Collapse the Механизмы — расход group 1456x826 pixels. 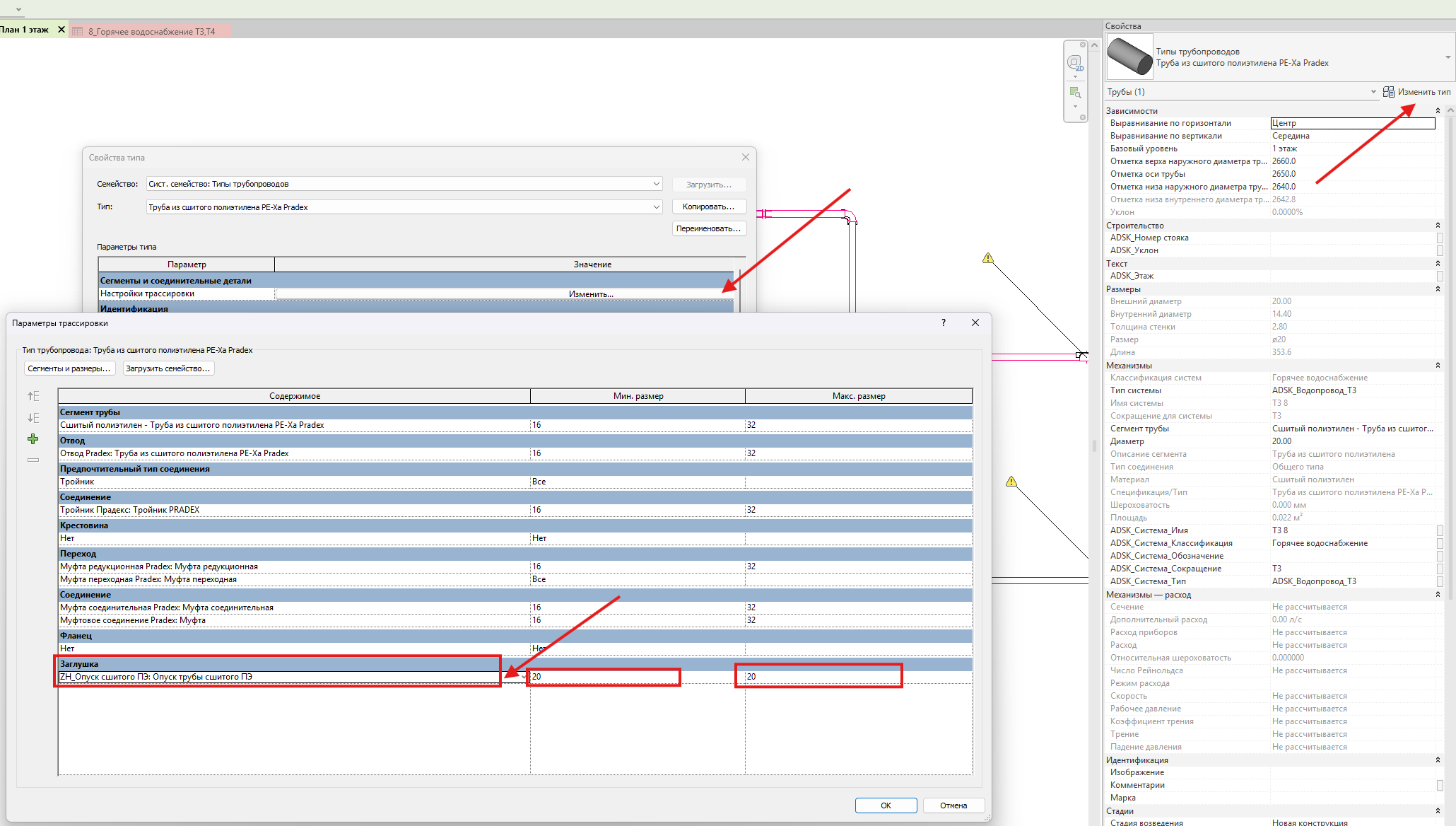click(x=1438, y=595)
